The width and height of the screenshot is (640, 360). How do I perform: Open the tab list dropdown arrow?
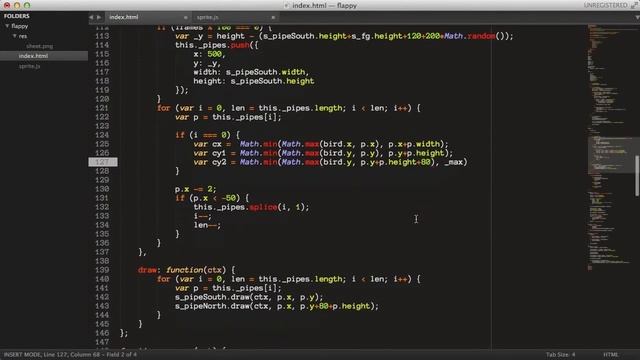(x=637, y=17)
